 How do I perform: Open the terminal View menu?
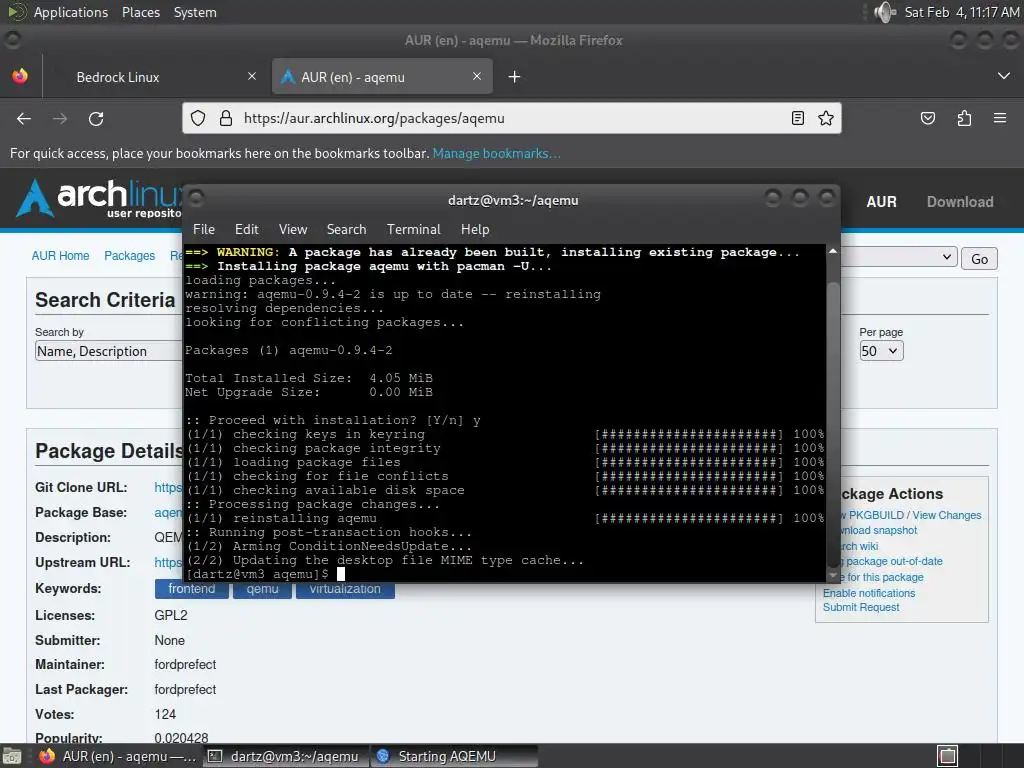pyautogui.click(x=293, y=229)
